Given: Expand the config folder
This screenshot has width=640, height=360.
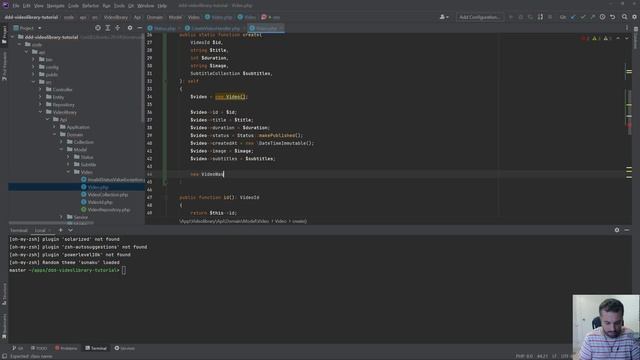Looking at the screenshot, I should tap(33, 67).
